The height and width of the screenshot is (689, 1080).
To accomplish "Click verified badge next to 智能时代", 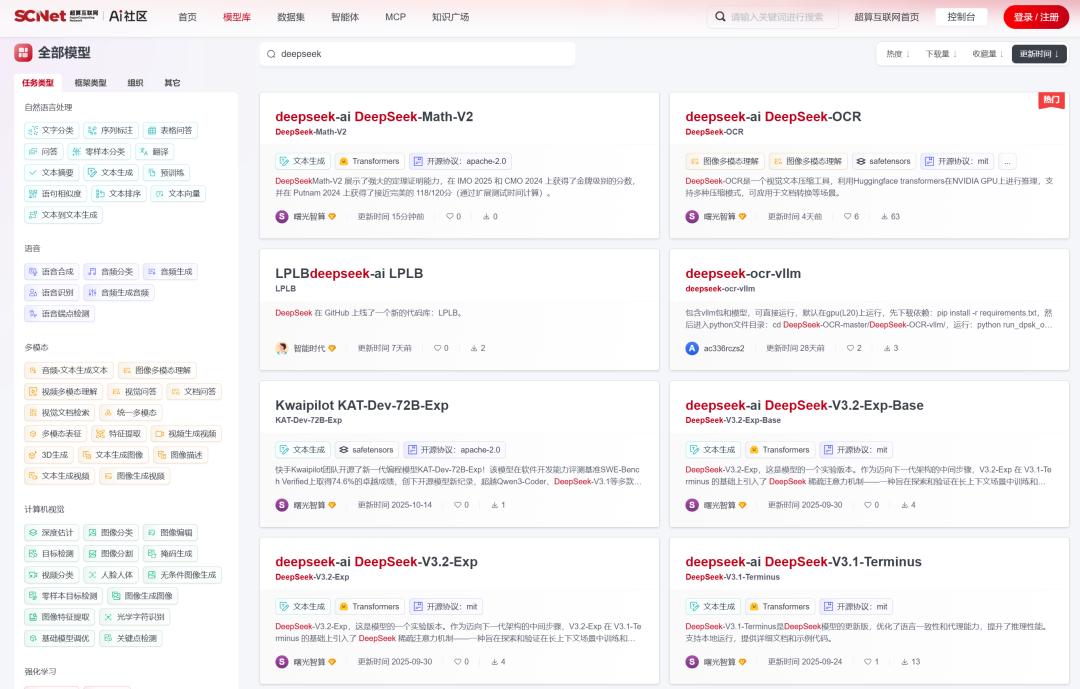I will click(x=332, y=348).
